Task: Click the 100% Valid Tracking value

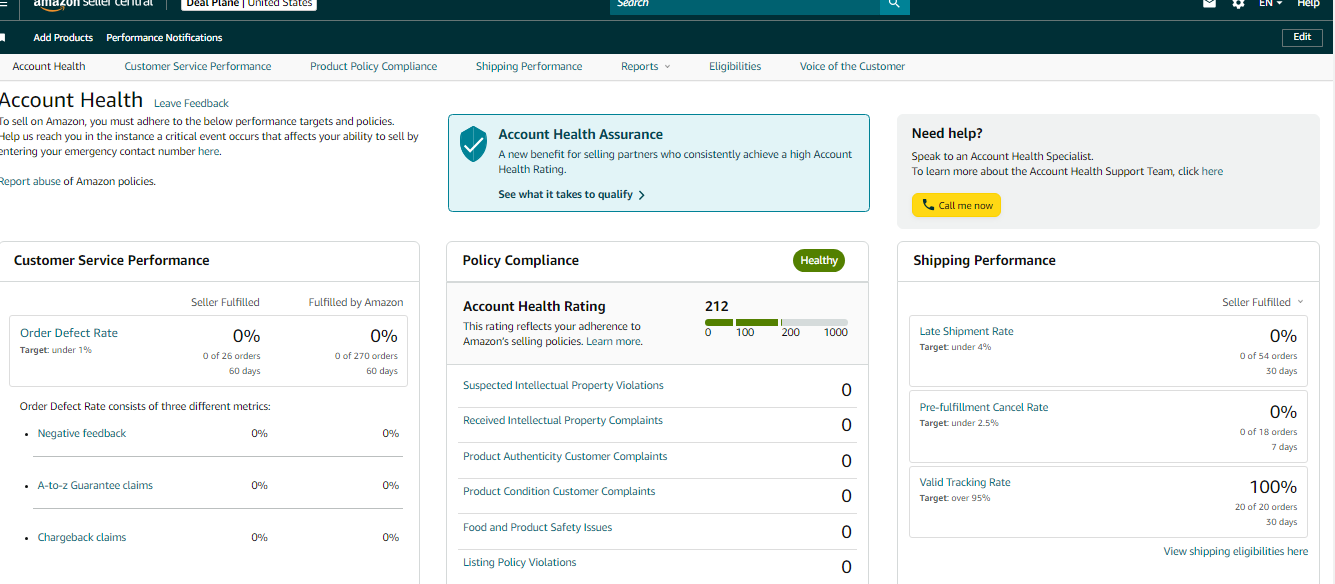Action: pyautogui.click(x=1273, y=487)
